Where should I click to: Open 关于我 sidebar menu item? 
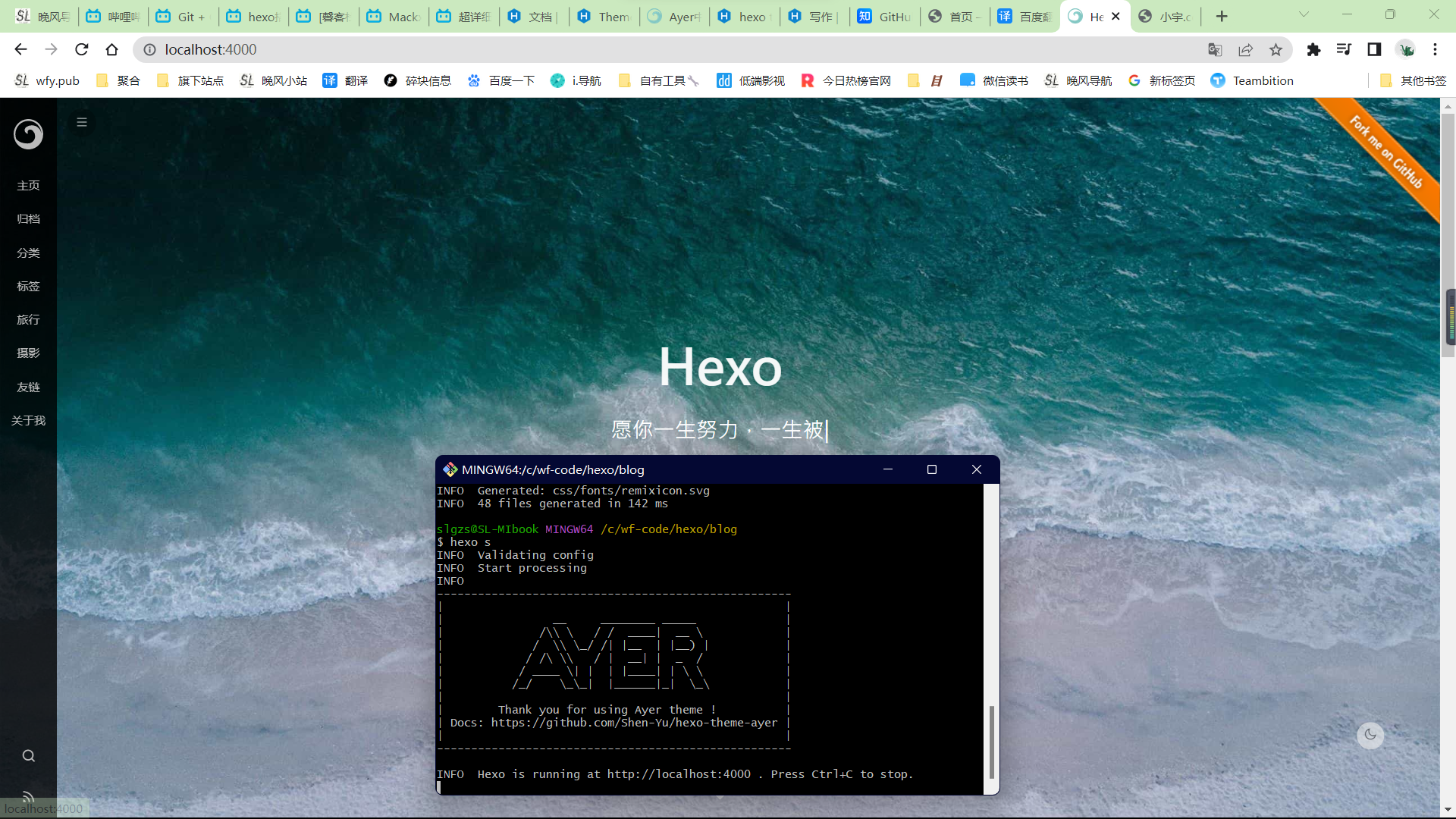pyautogui.click(x=28, y=420)
